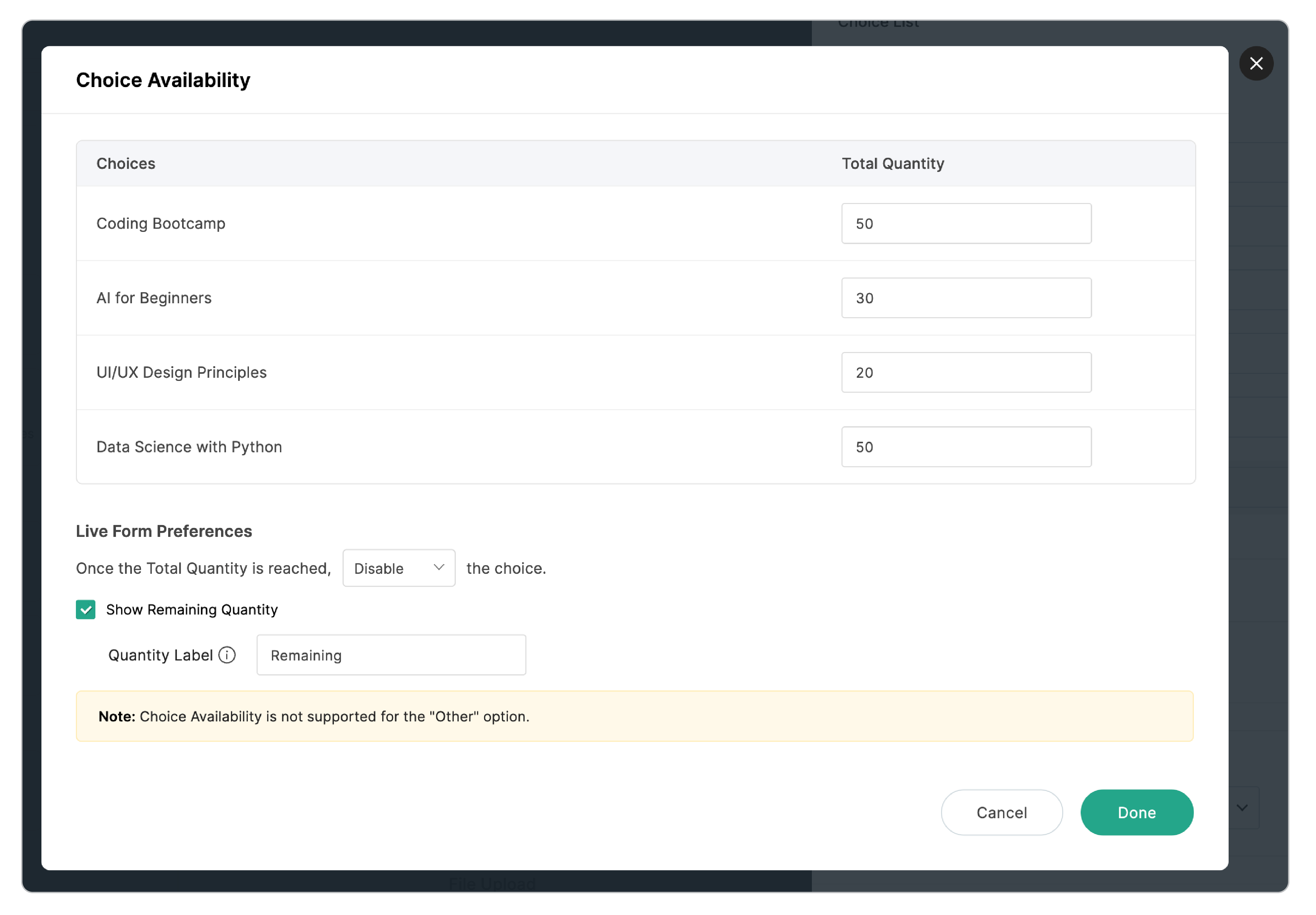This screenshot has width=1316, height=915.
Task: Change the Total Quantity reached action
Action: (398, 568)
